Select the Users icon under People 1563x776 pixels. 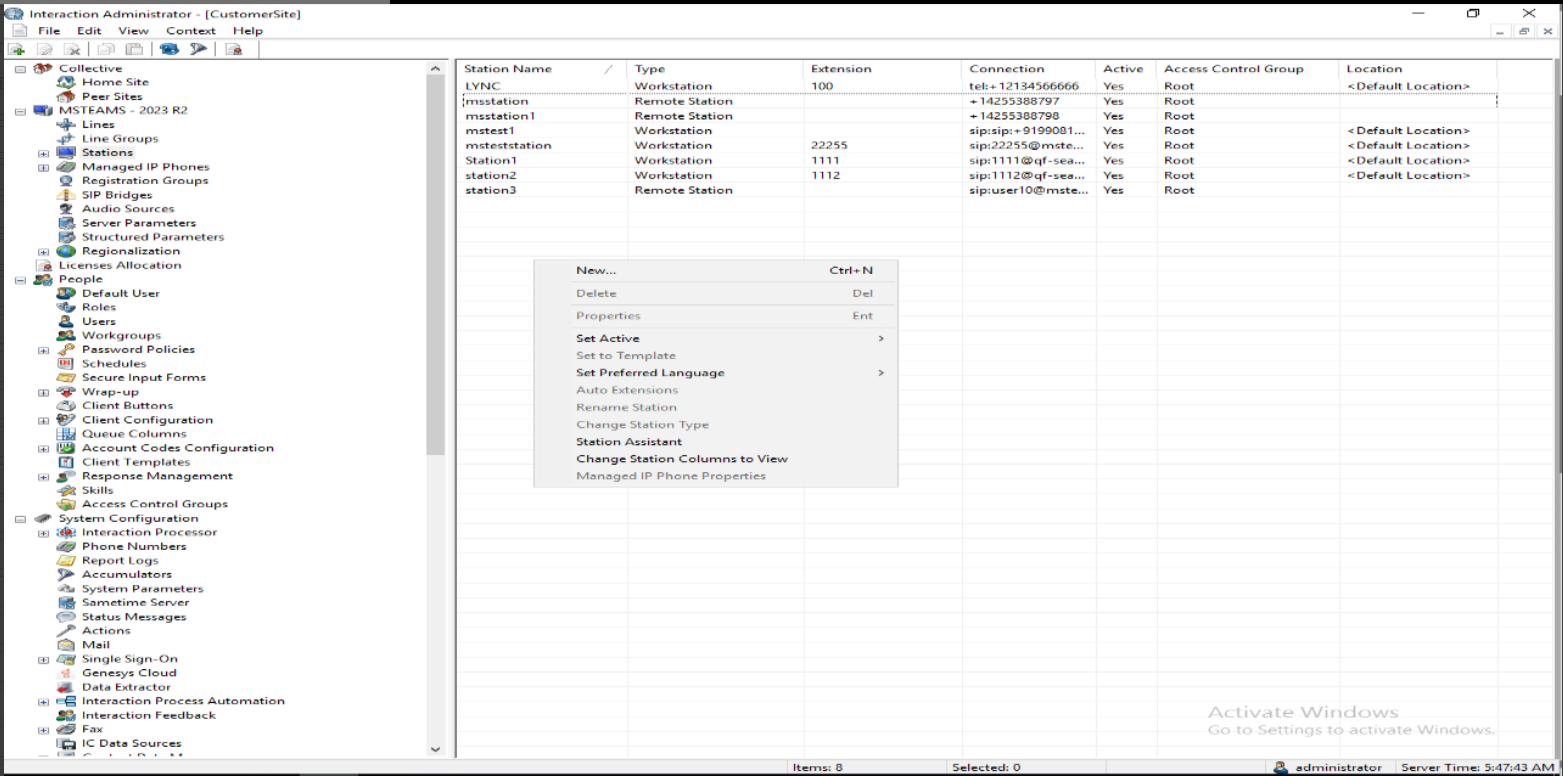67,321
